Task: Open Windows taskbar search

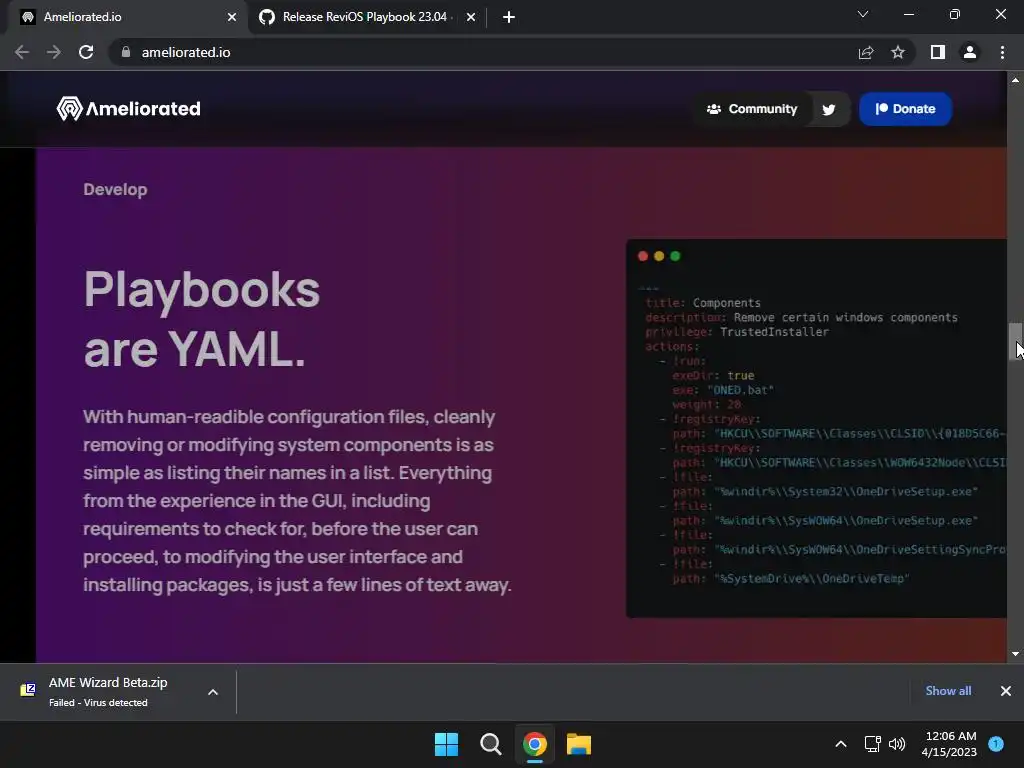Action: (x=490, y=744)
